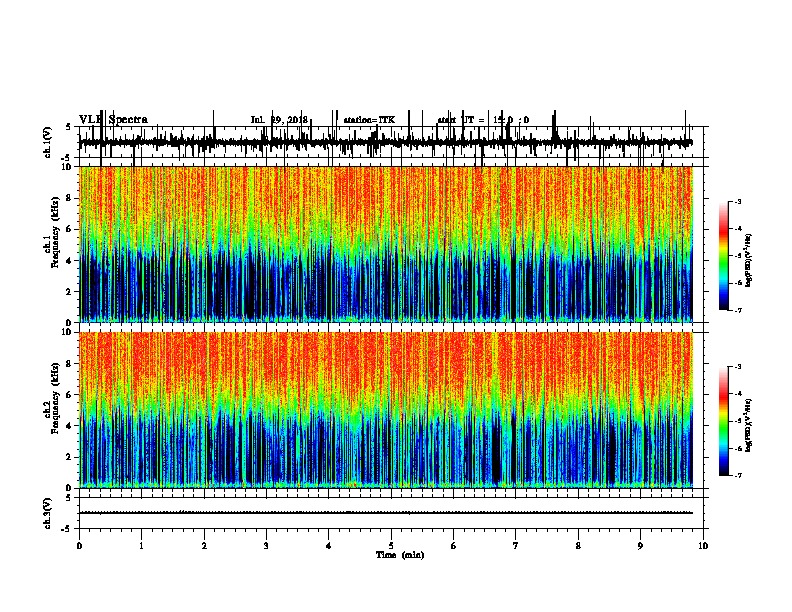Screen dimensions: 792x612
Task: Click the "6" time axis tick label
Action: coord(454,546)
